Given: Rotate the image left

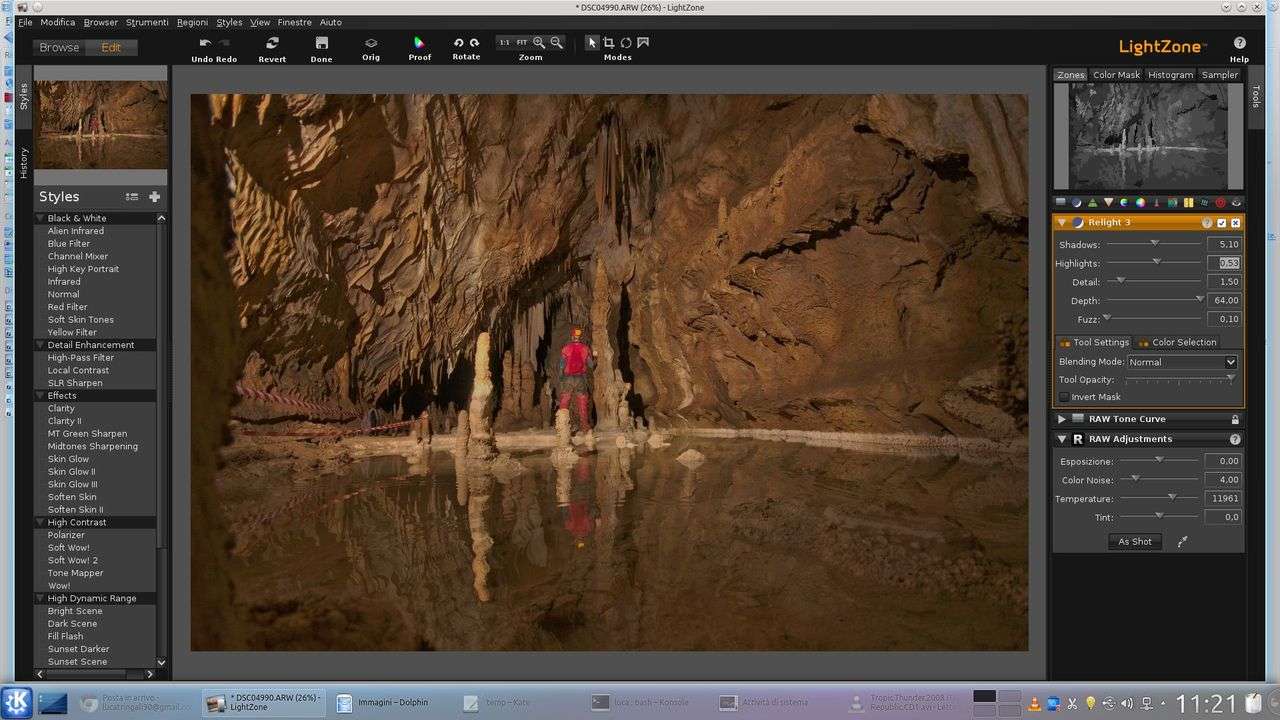Looking at the screenshot, I should click(458, 43).
